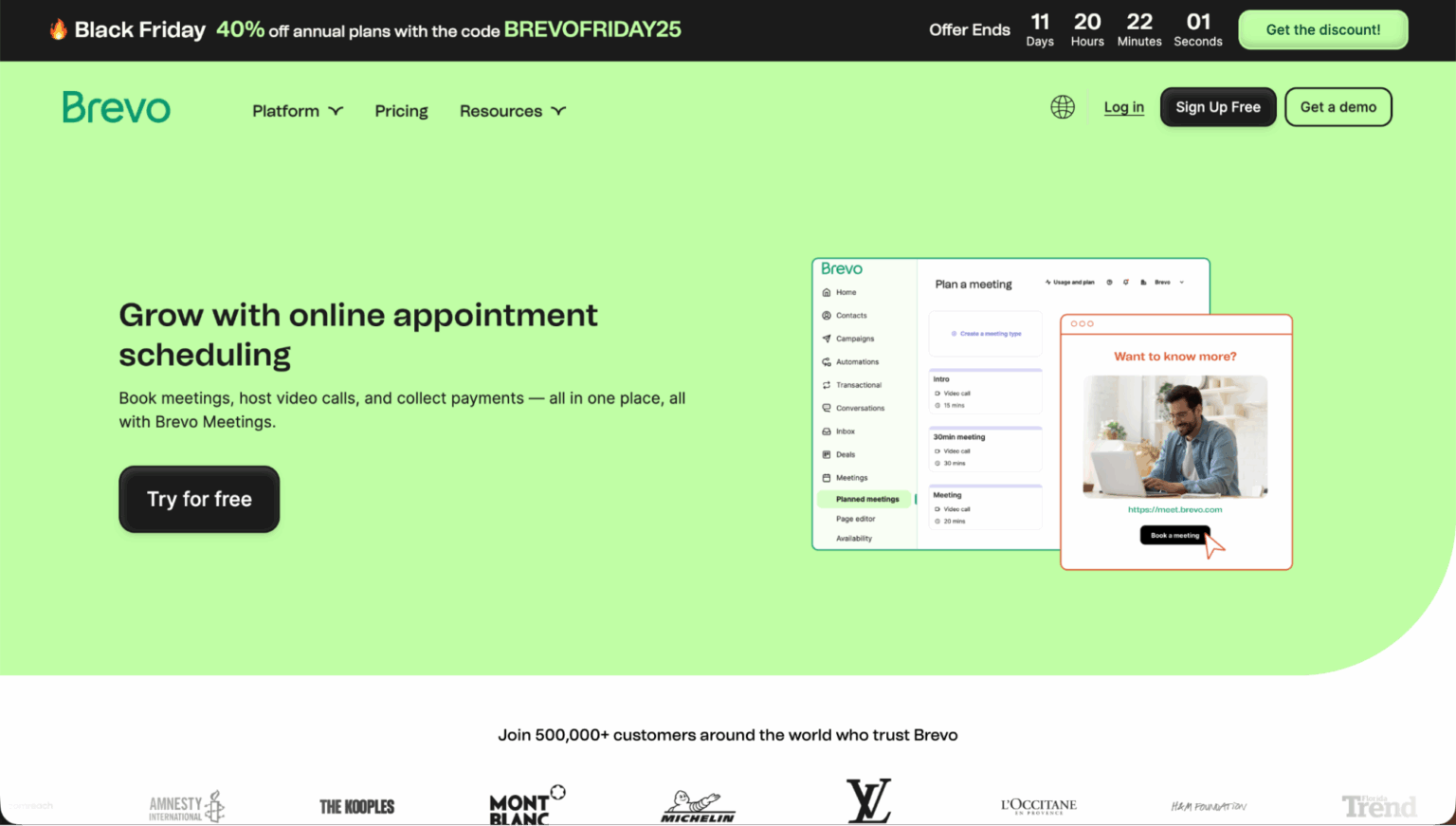Open the Brevo account dropdown in the preview
The width and height of the screenshot is (1456, 826).
point(1171,282)
